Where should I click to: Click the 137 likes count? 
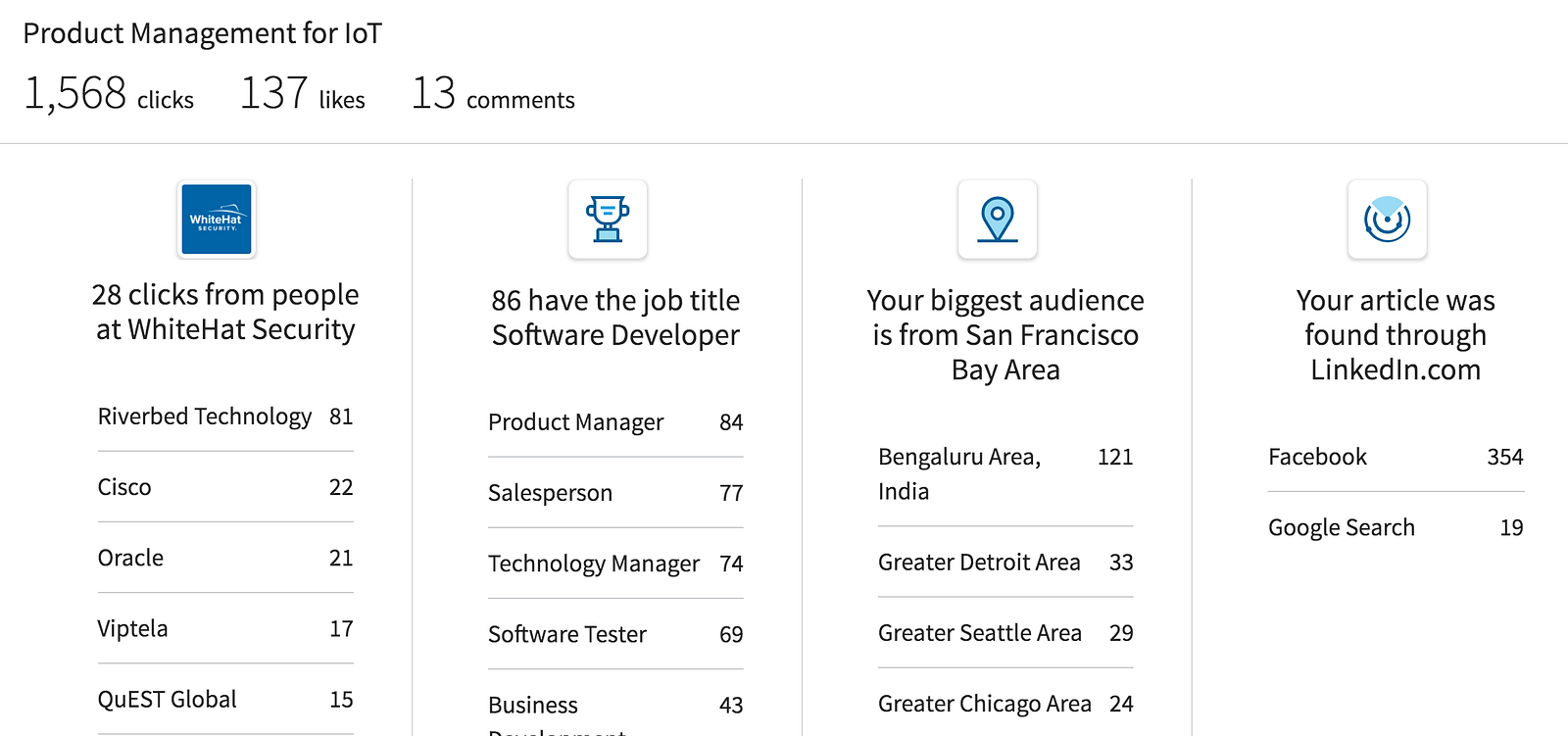tap(302, 95)
